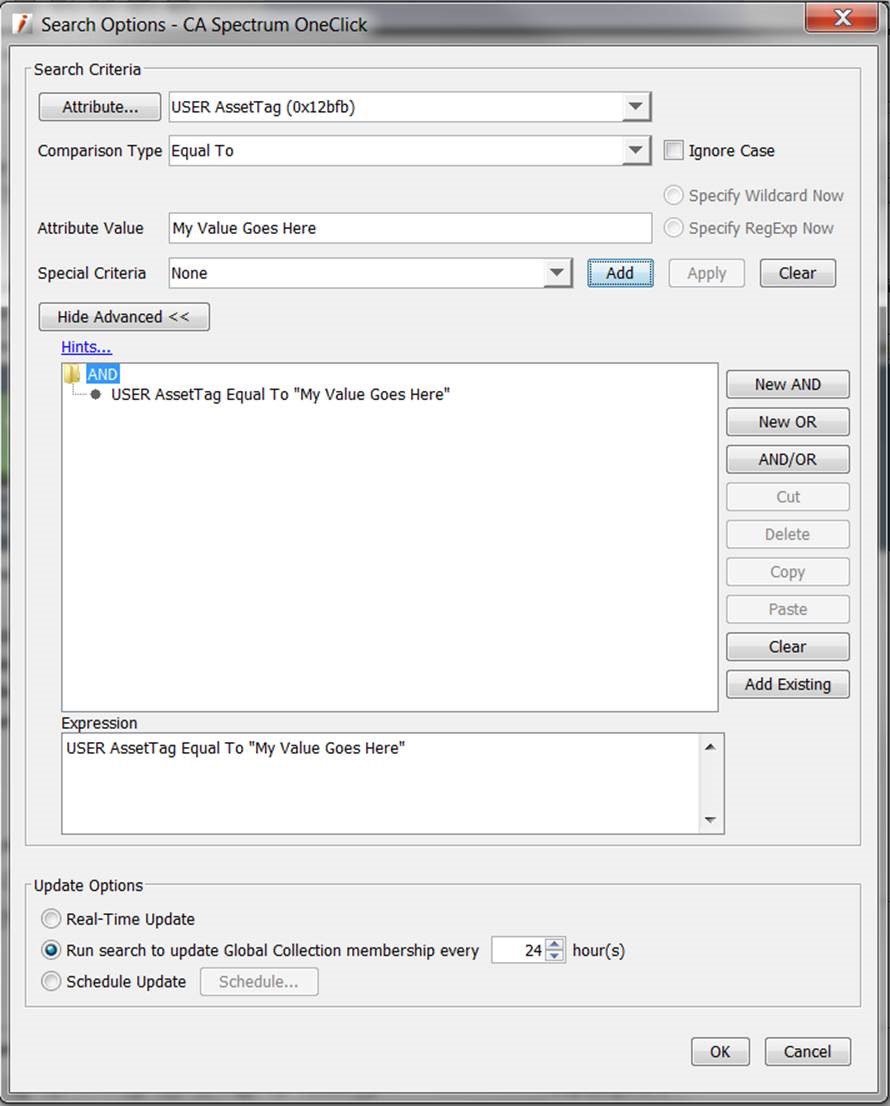
Task: Select Specify Wildcard Now radio option
Action: tap(673, 195)
